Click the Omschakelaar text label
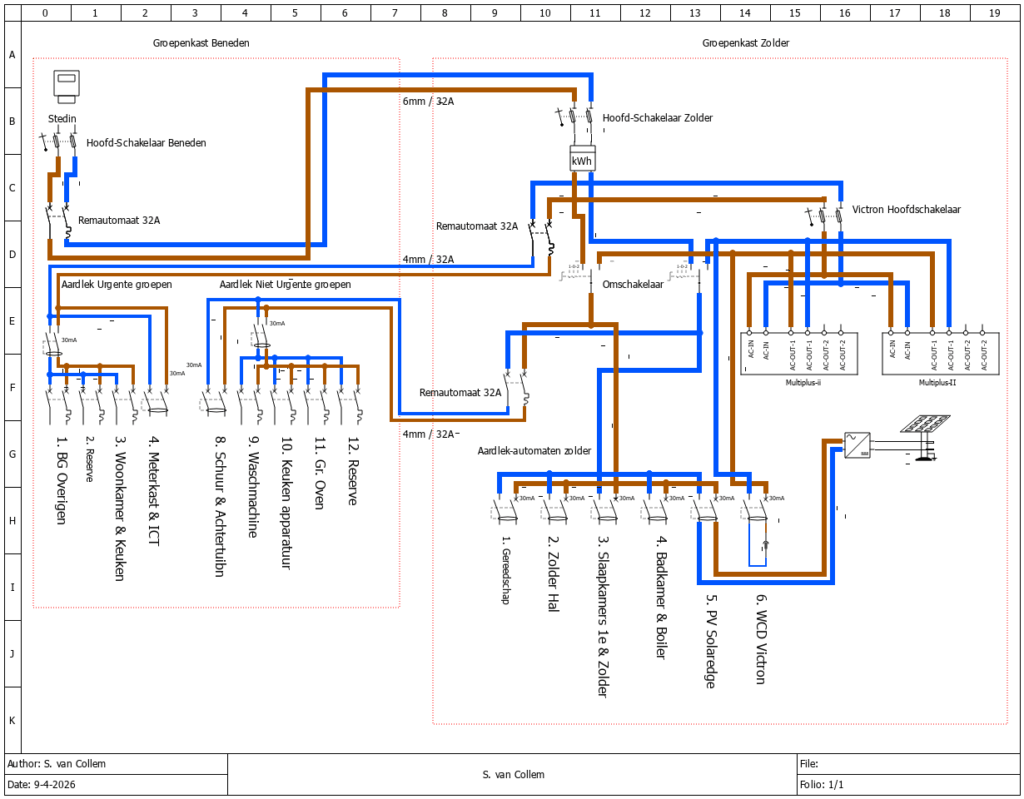Viewport: 1024px width, 799px height. point(633,284)
